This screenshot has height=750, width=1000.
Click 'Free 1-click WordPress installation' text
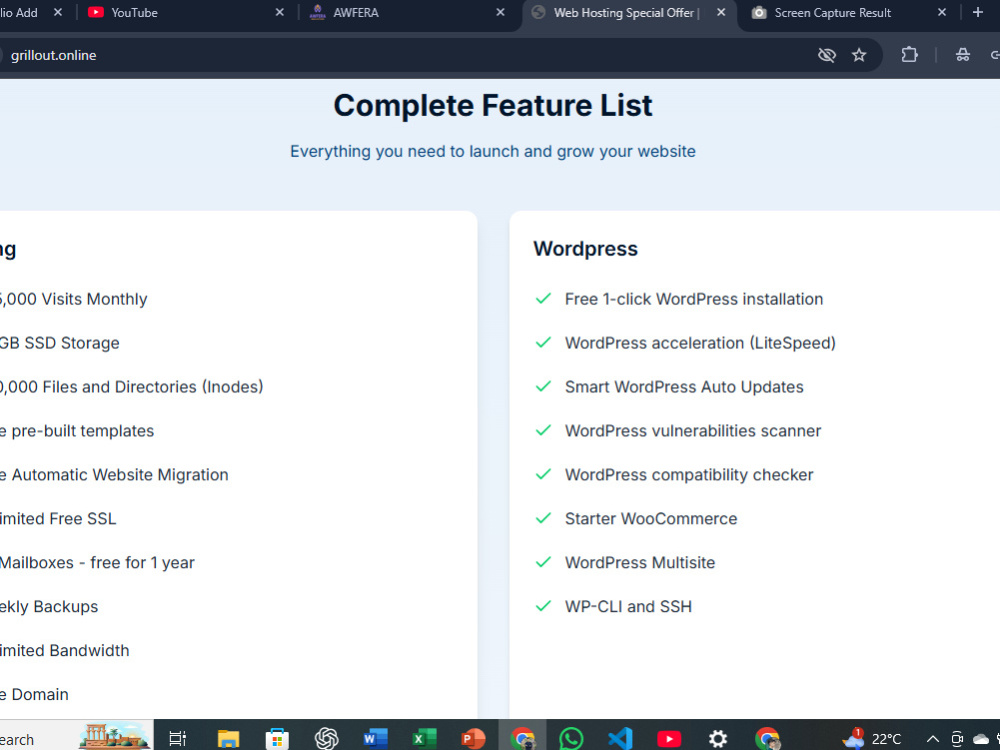tap(694, 299)
